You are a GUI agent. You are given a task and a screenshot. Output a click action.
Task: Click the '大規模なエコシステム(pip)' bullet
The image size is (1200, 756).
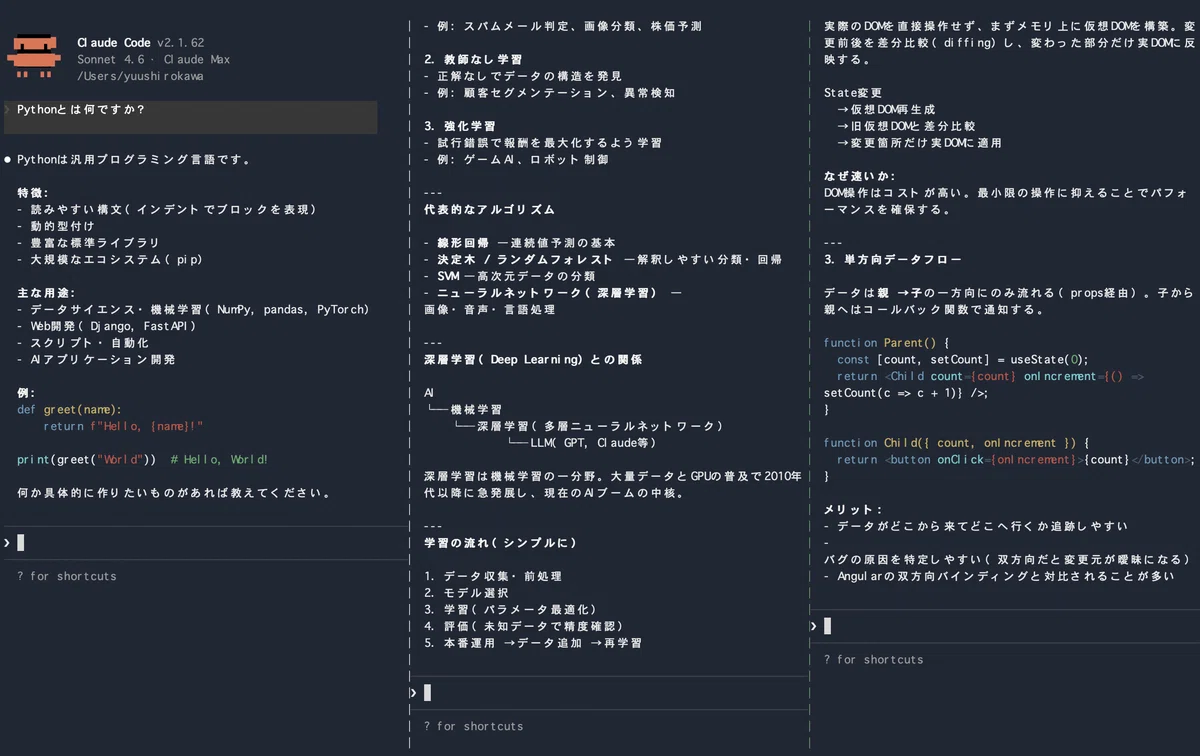pyautogui.click(x=109, y=260)
